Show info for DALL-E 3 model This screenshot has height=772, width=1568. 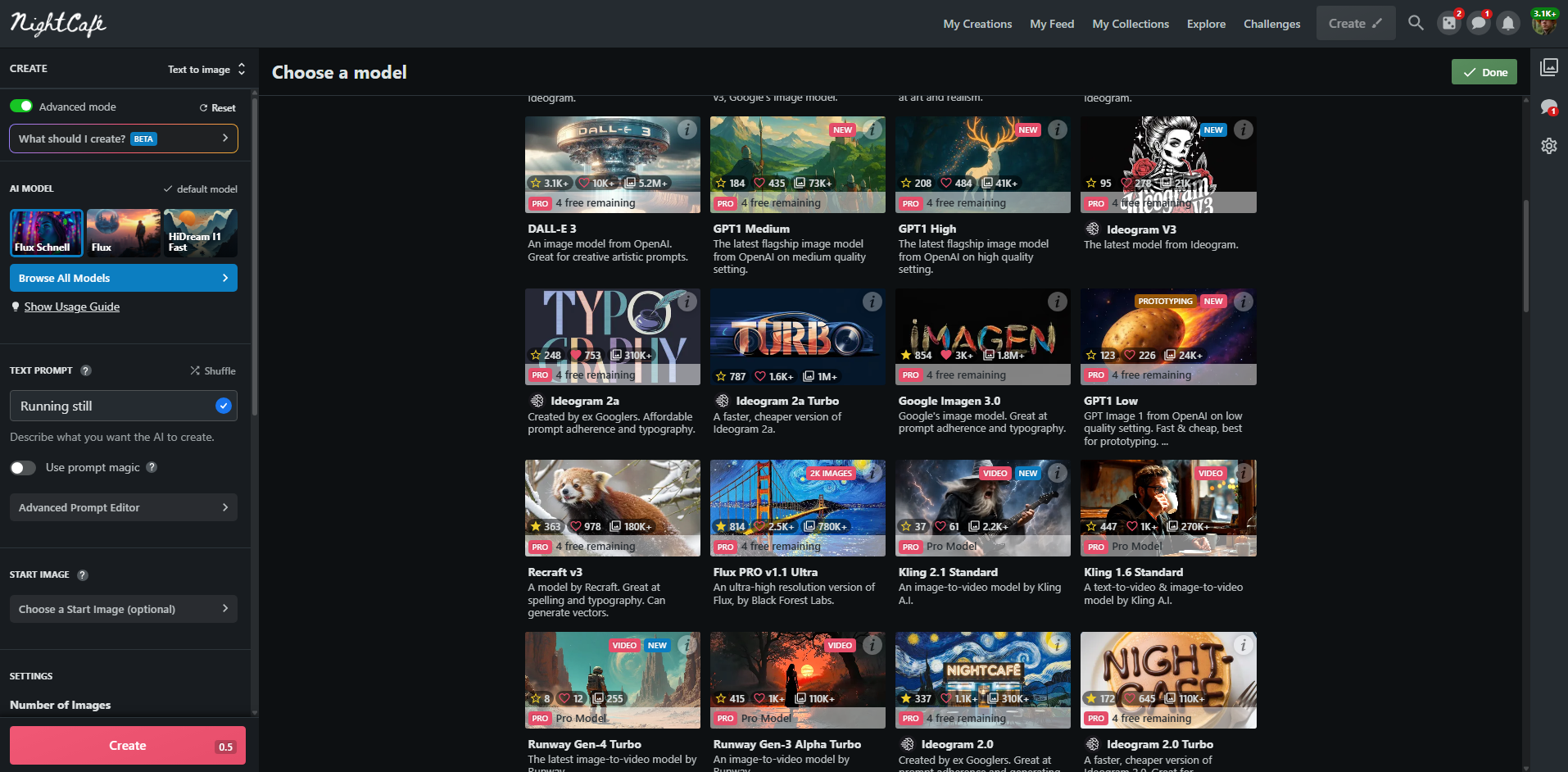(687, 129)
